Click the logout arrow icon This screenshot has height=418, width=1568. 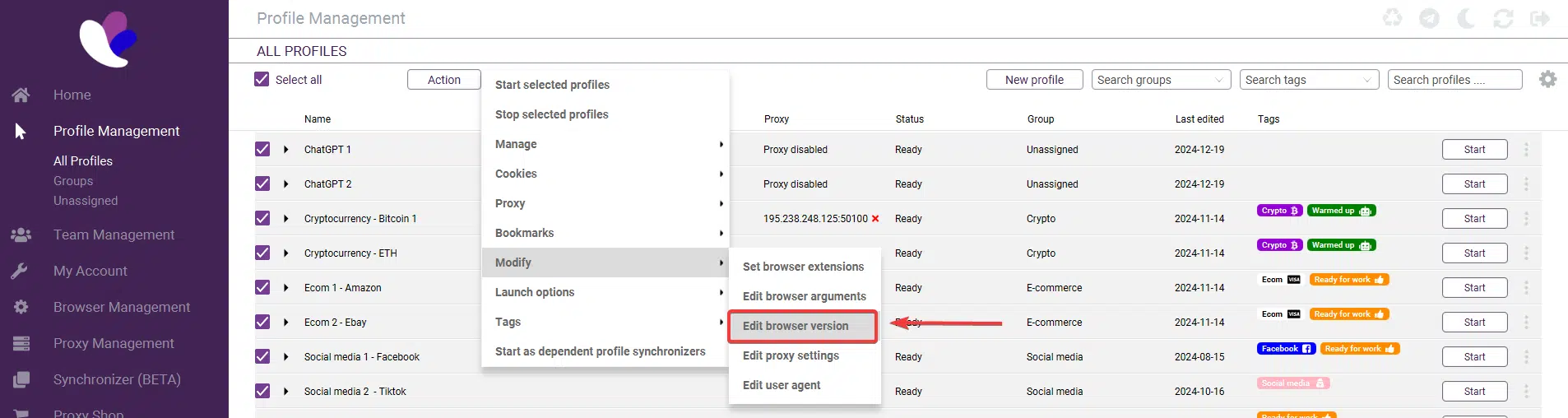1540,18
